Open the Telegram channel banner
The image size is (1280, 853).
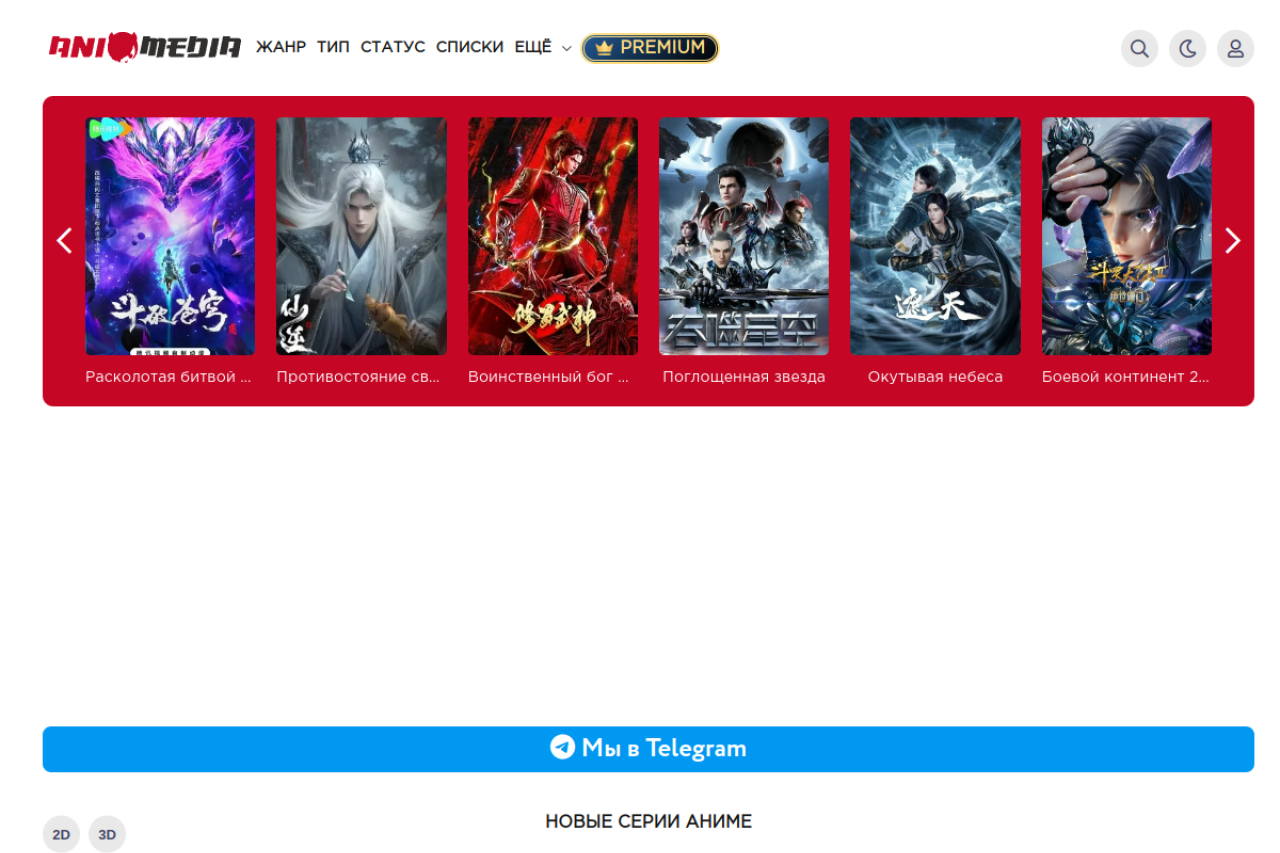pyautogui.click(x=648, y=749)
